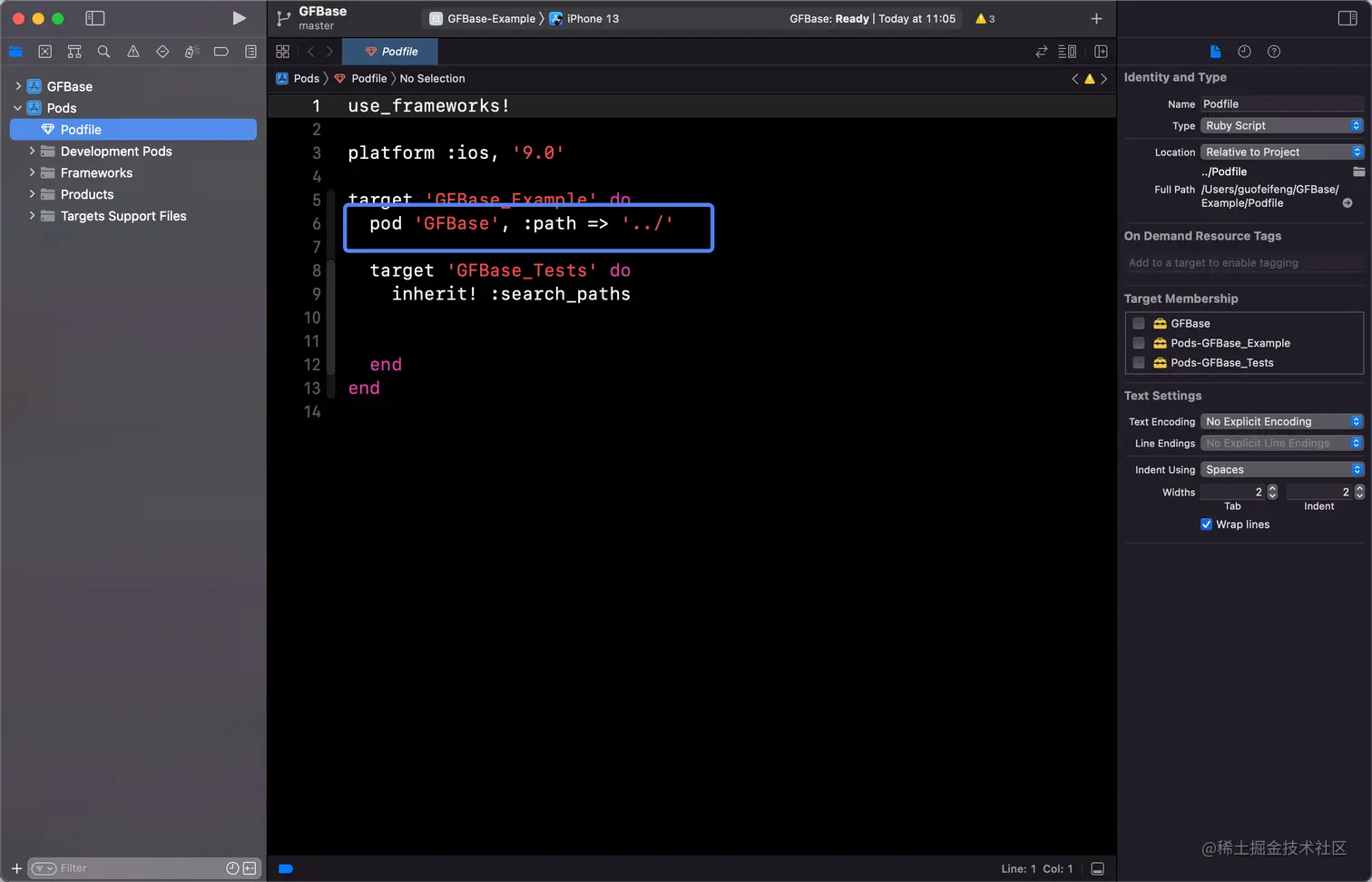Toggle source-controlled files filter icon
The width and height of the screenshot is (1372, 882).
point(250,868)
